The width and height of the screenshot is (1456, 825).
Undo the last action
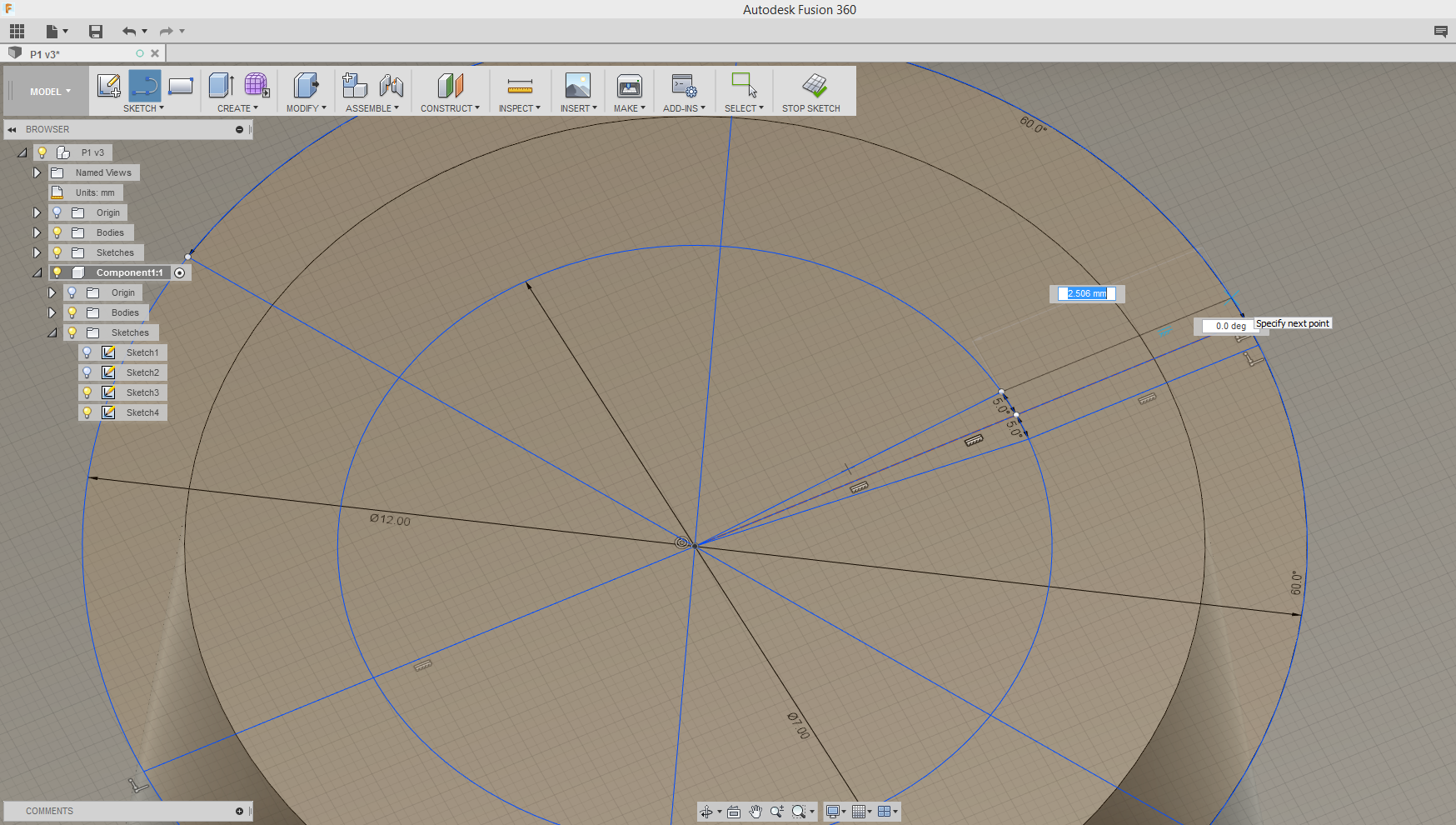click(129, 32)
